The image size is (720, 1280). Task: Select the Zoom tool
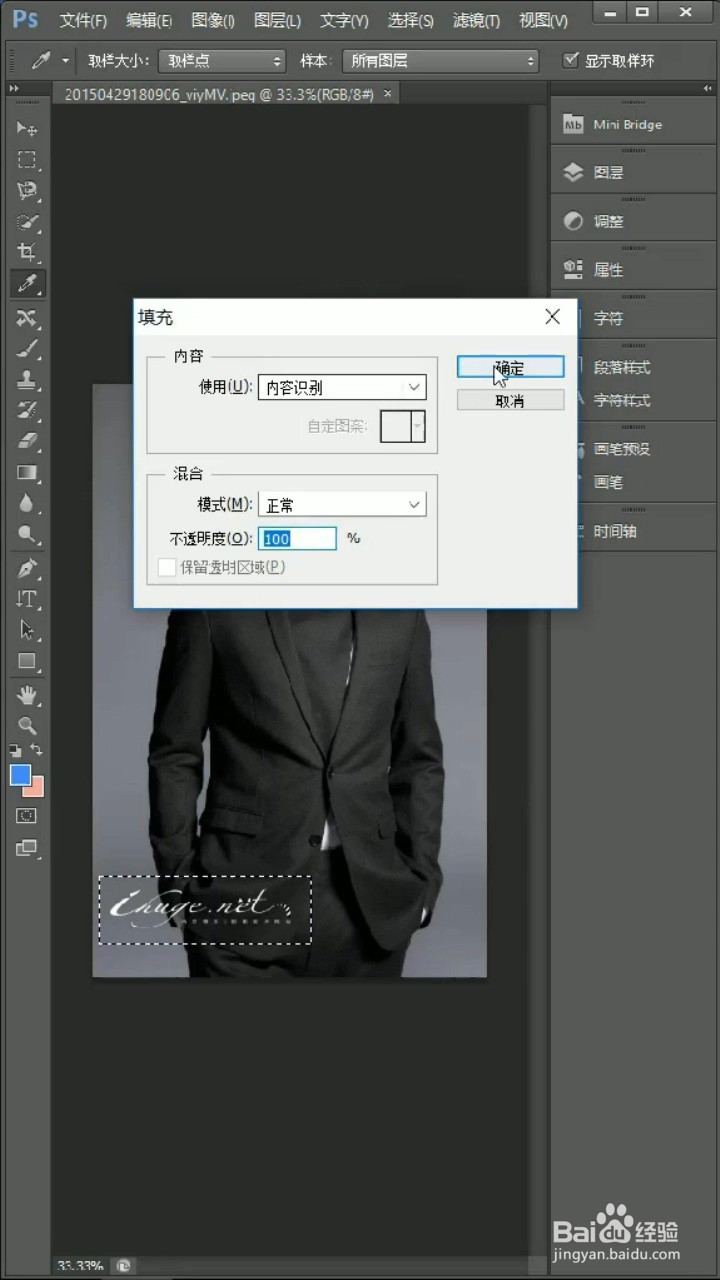(x=27, y=726)
